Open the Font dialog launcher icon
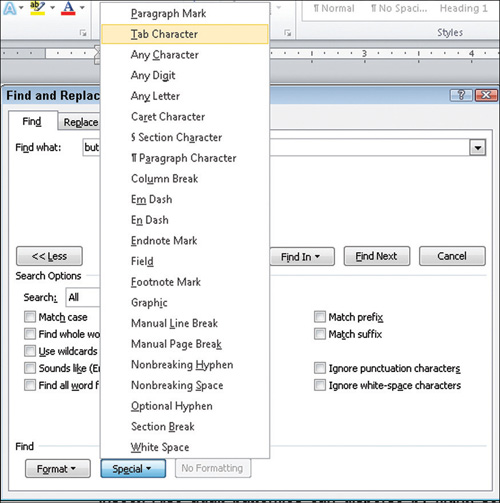Screen dimensions: 500x503 83,33
